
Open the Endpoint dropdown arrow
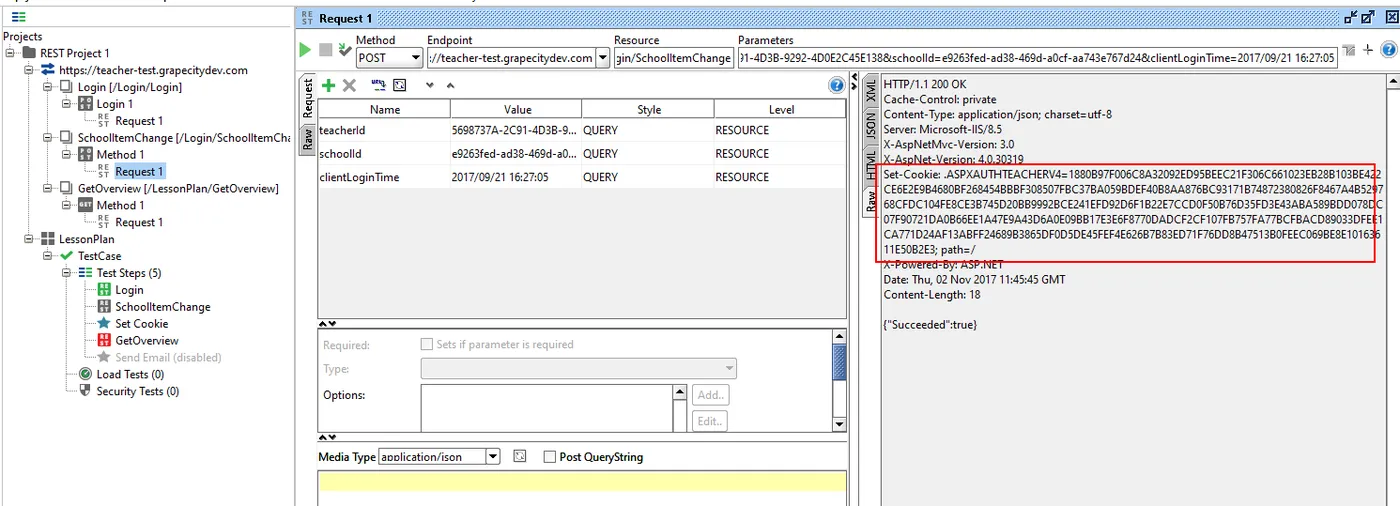[x=602, y=58]
